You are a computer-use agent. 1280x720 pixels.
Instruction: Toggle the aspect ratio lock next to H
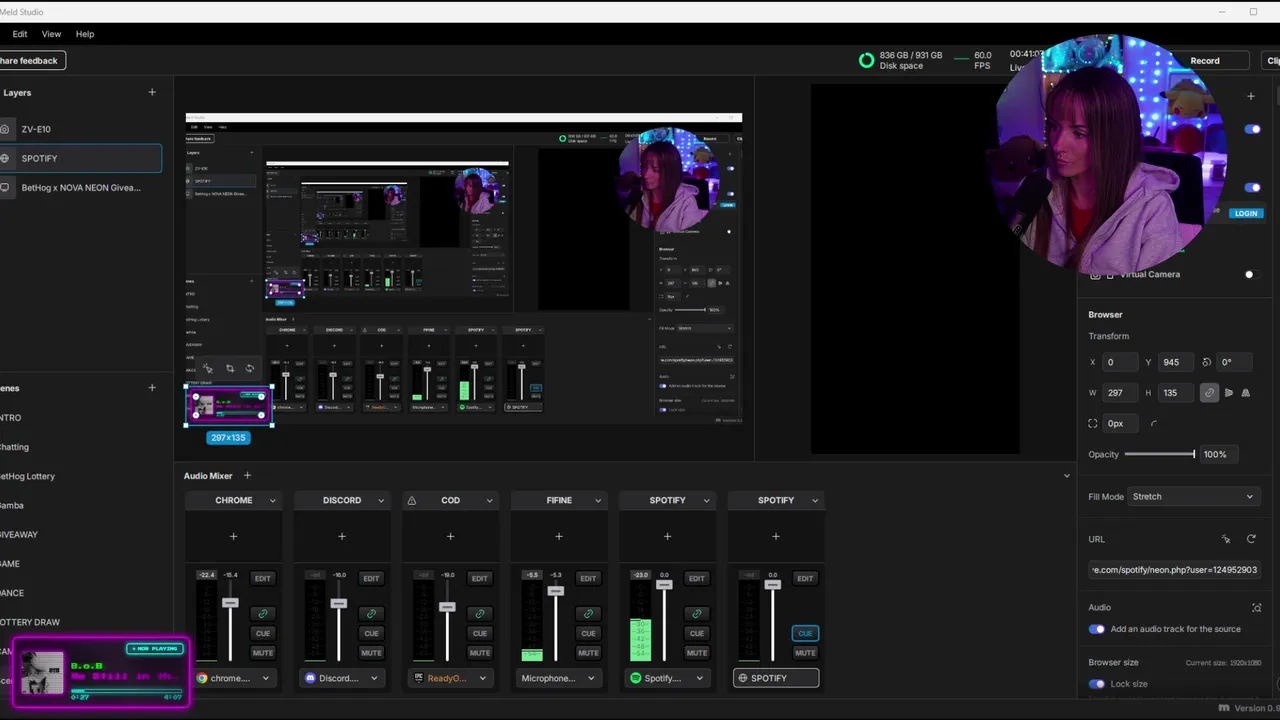(x=1209, y=393)
